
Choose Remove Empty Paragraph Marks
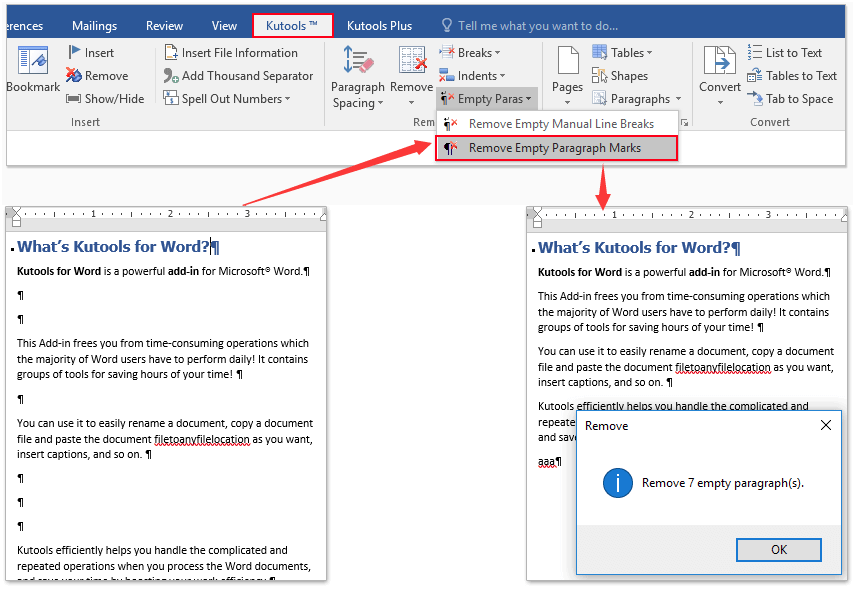(556, 146)
